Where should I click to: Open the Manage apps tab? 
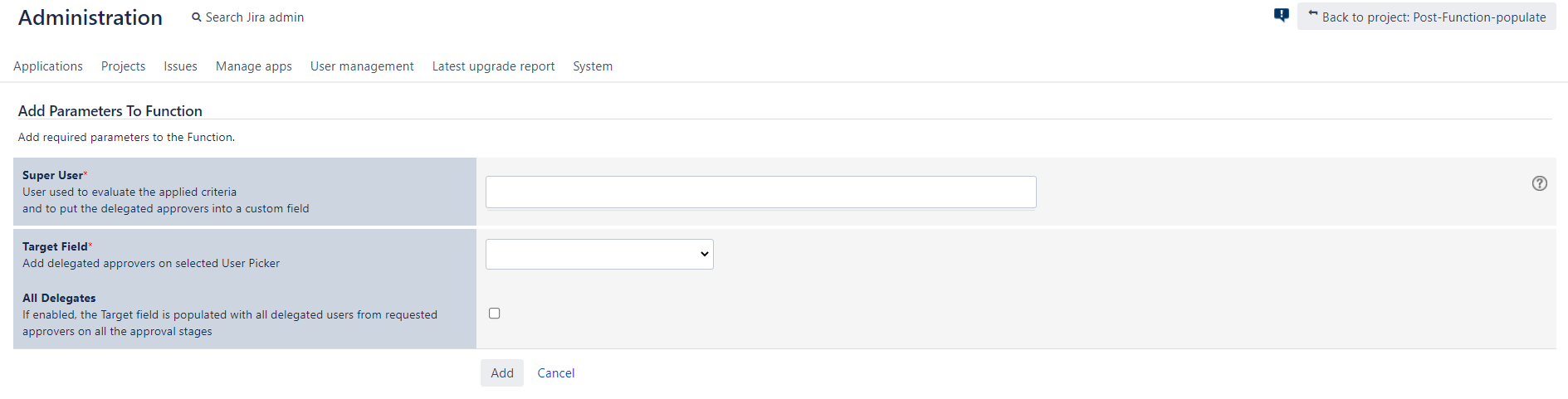(254, 66)
